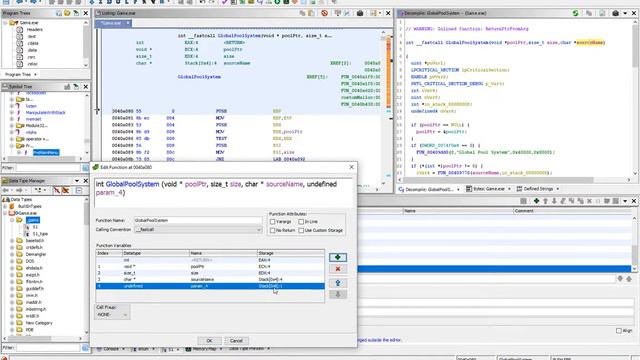Select the Headers program tree item
The height and width of the screenshot is (360, 640).
(x=34, y=29)
